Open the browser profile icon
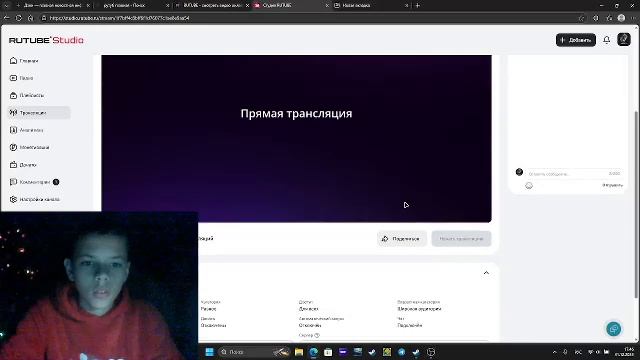This screenshot has width=640, height=360. point(621,18)
